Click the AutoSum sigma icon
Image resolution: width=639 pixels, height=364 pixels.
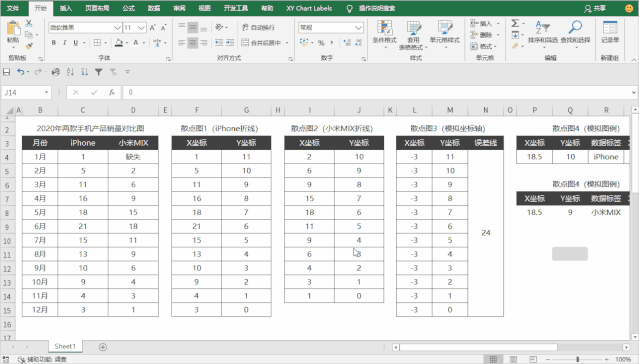pyautogui.click(x=516, y=23)
